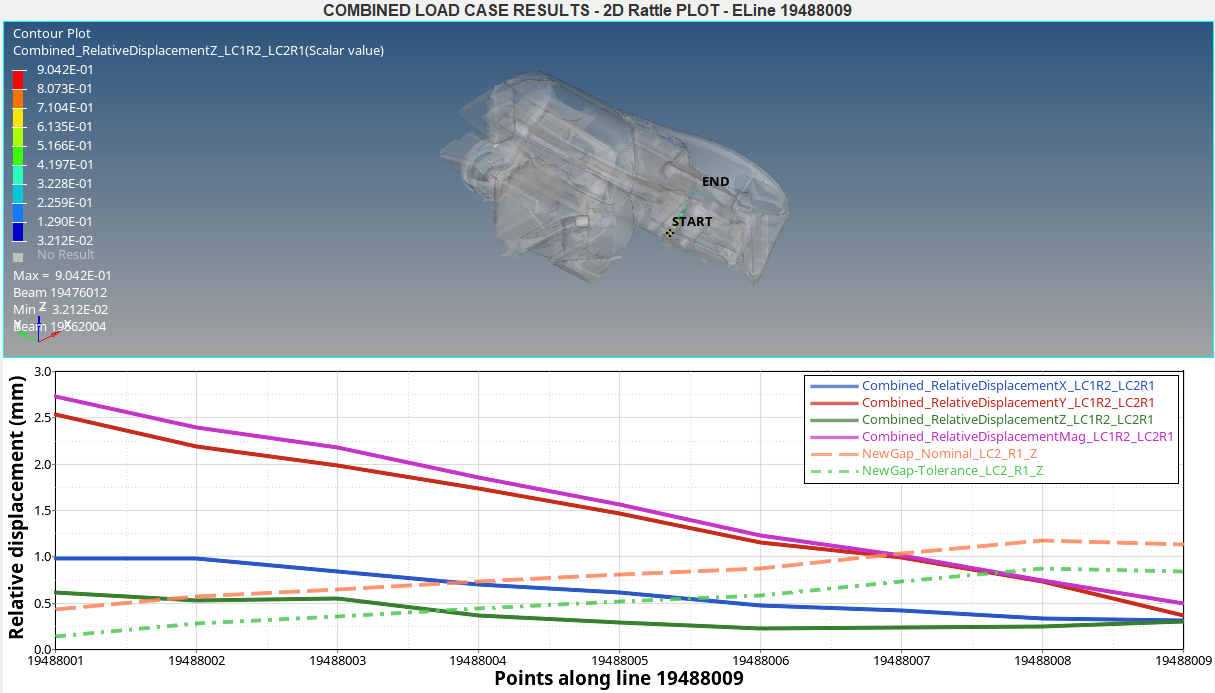This screenshot has width=1215, height=693.
Task: Click y-axis tick value 0.5
Action: tap(41, 603)
